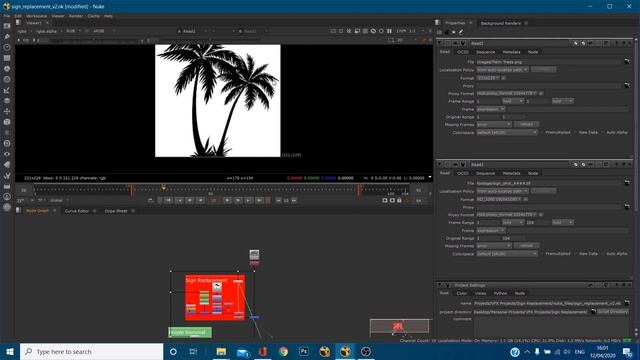Click file browse icon for Read1 File field

pyautogui.click(x=627, y=62)
